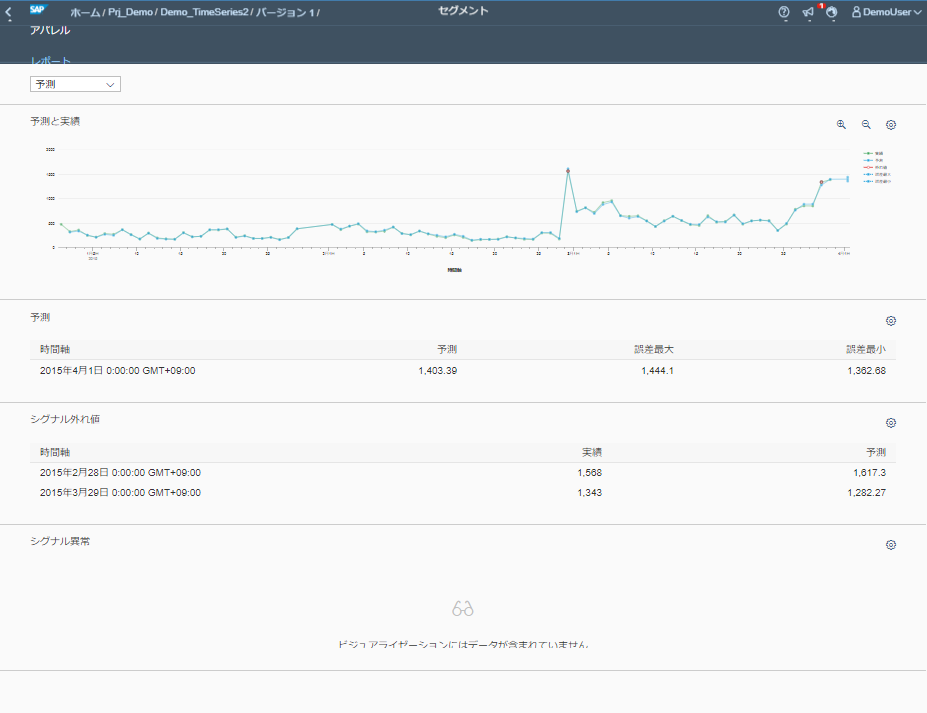Image resolution: width=927 pixels, height=713 pixels.
Task: Open the help question mark icon
Action: pyautogui.click(x=784, y=12)
